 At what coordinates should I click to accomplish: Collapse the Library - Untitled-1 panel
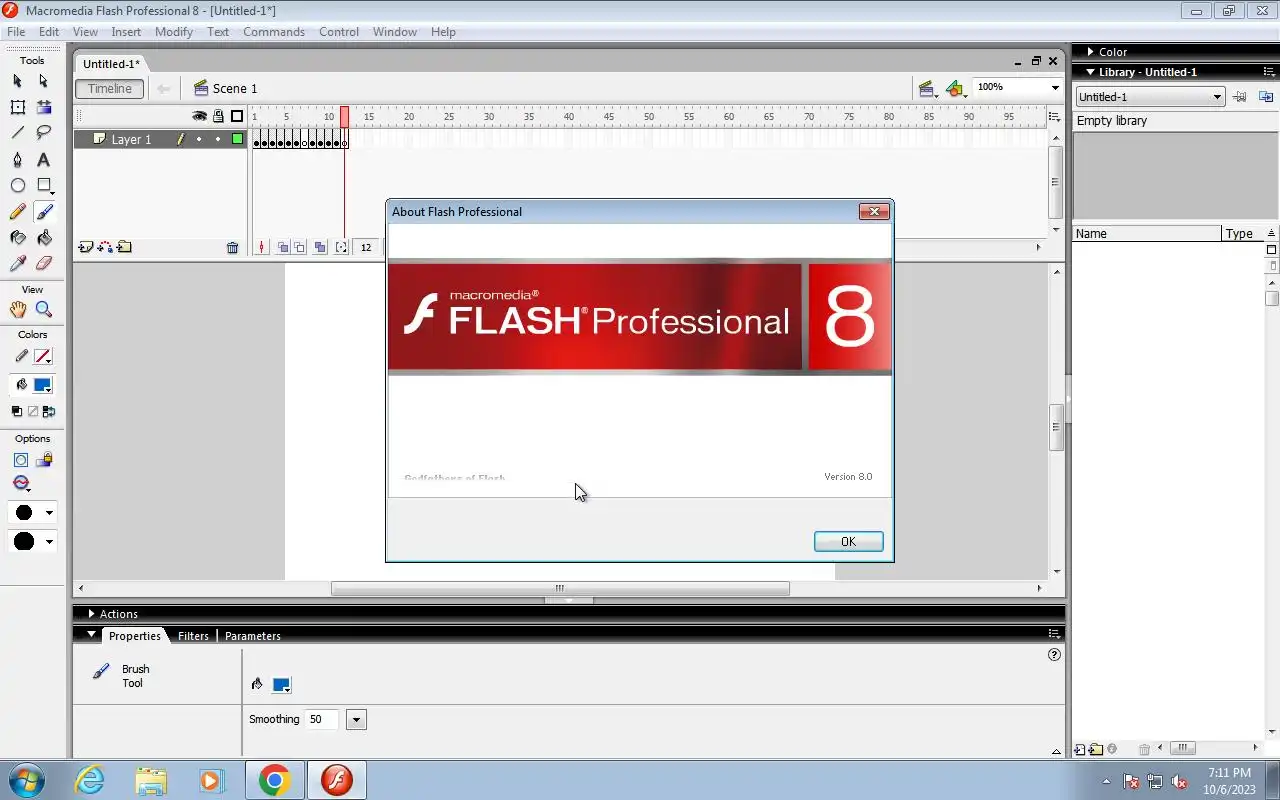1090,72
